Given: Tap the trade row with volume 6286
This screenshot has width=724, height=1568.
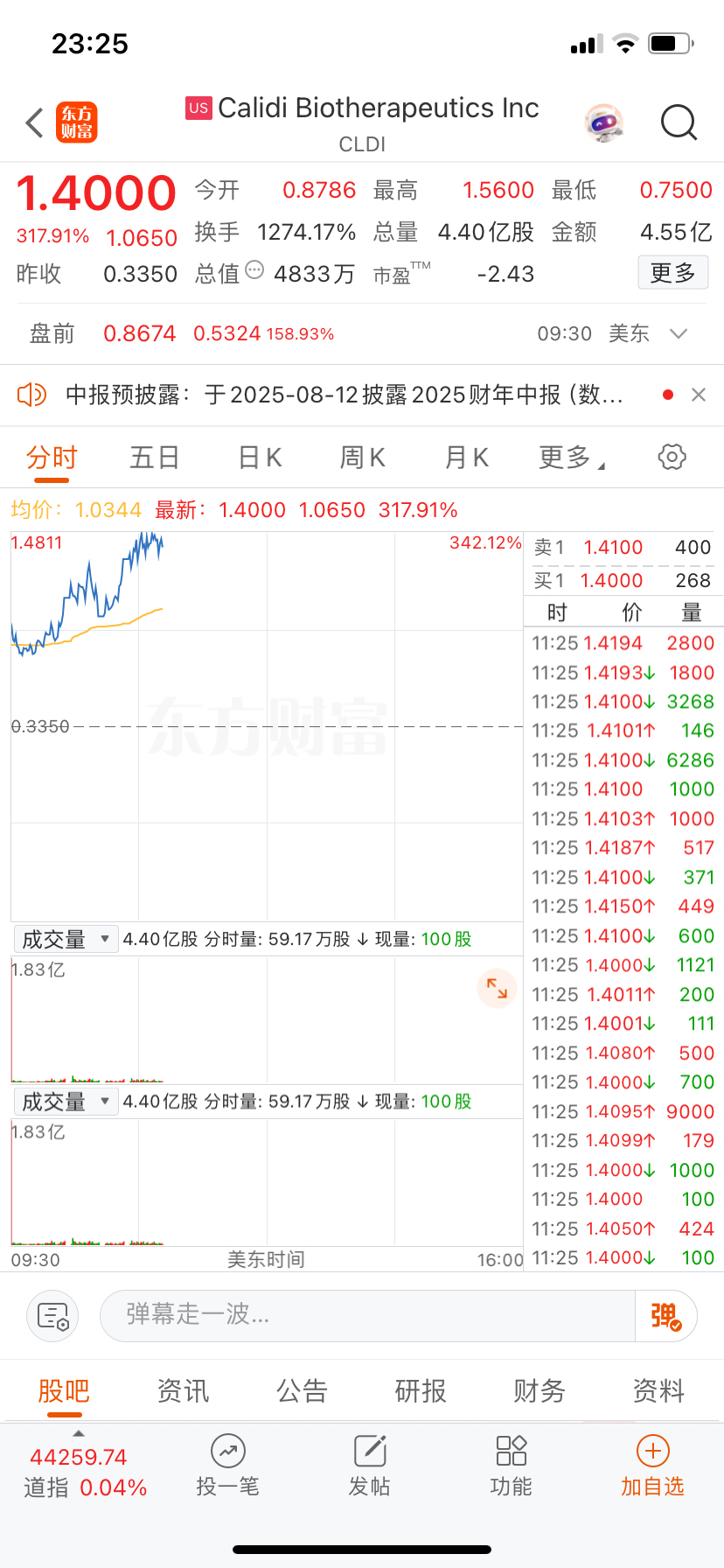Looking at the screenshot, I should 623,760.
